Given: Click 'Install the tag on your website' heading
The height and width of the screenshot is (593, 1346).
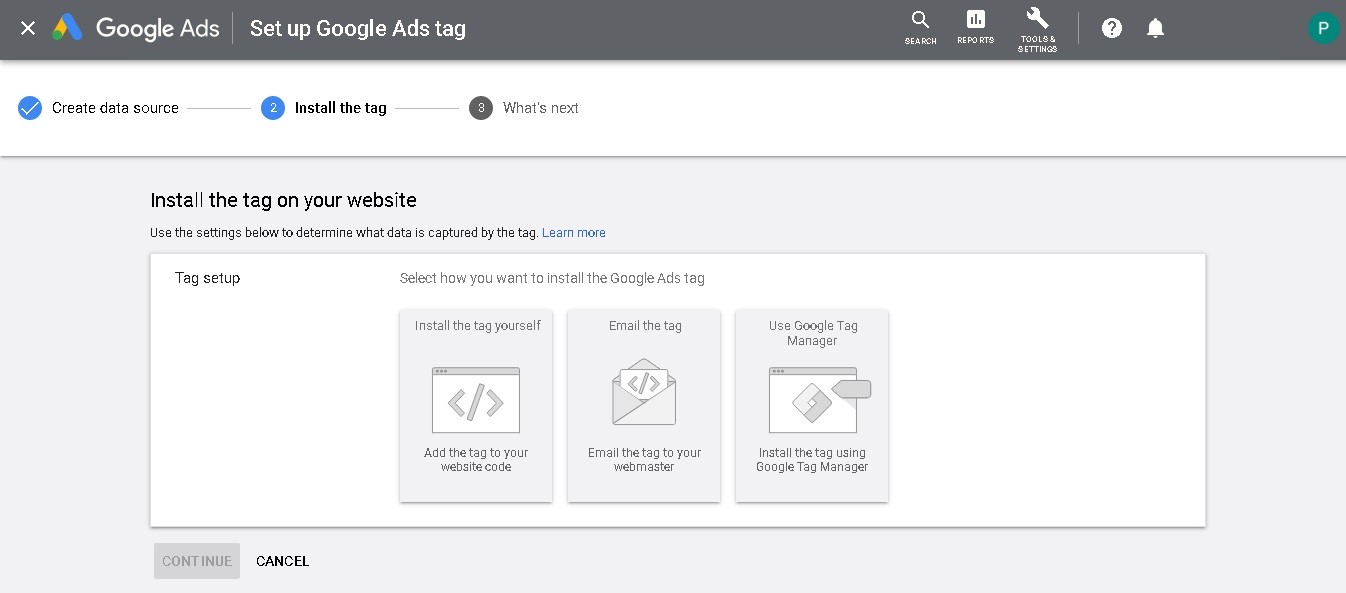Looking at the screenshot, I should coord(283,200).
